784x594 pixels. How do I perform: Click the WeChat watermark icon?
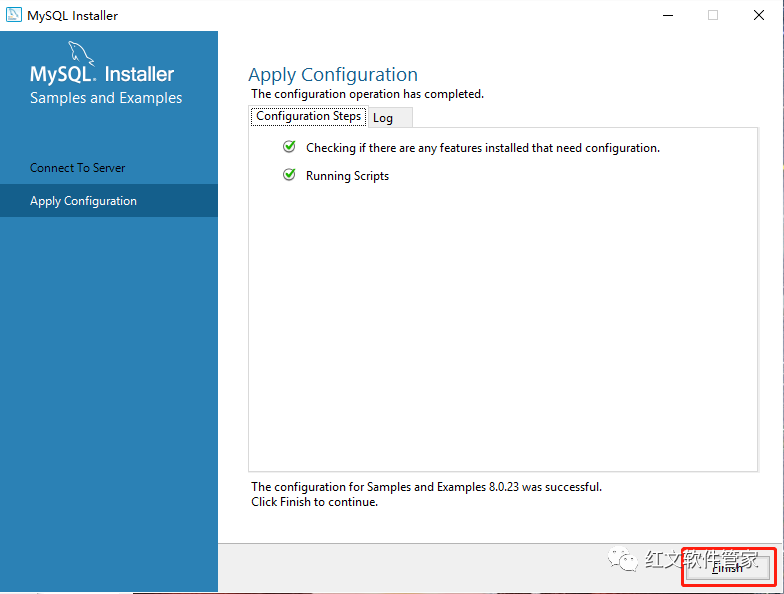pos(622,559)
